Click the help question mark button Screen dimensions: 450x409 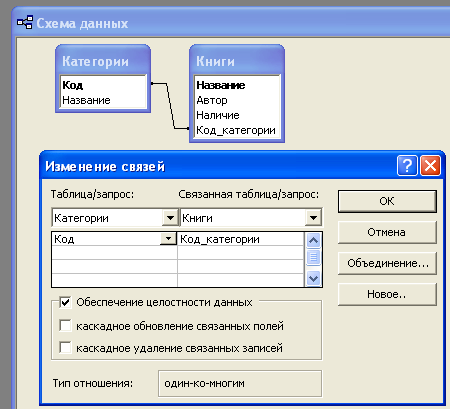407,165
